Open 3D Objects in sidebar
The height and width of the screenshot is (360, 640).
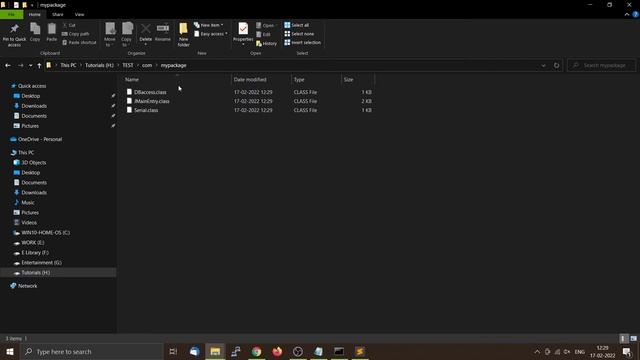pos(33,162)
